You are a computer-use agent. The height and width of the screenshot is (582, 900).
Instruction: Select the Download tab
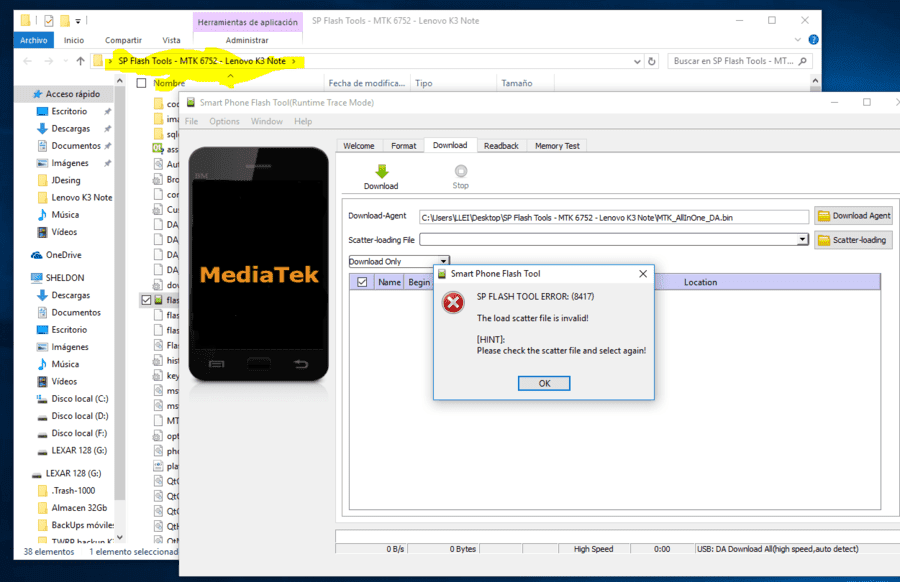coord(450,145)
